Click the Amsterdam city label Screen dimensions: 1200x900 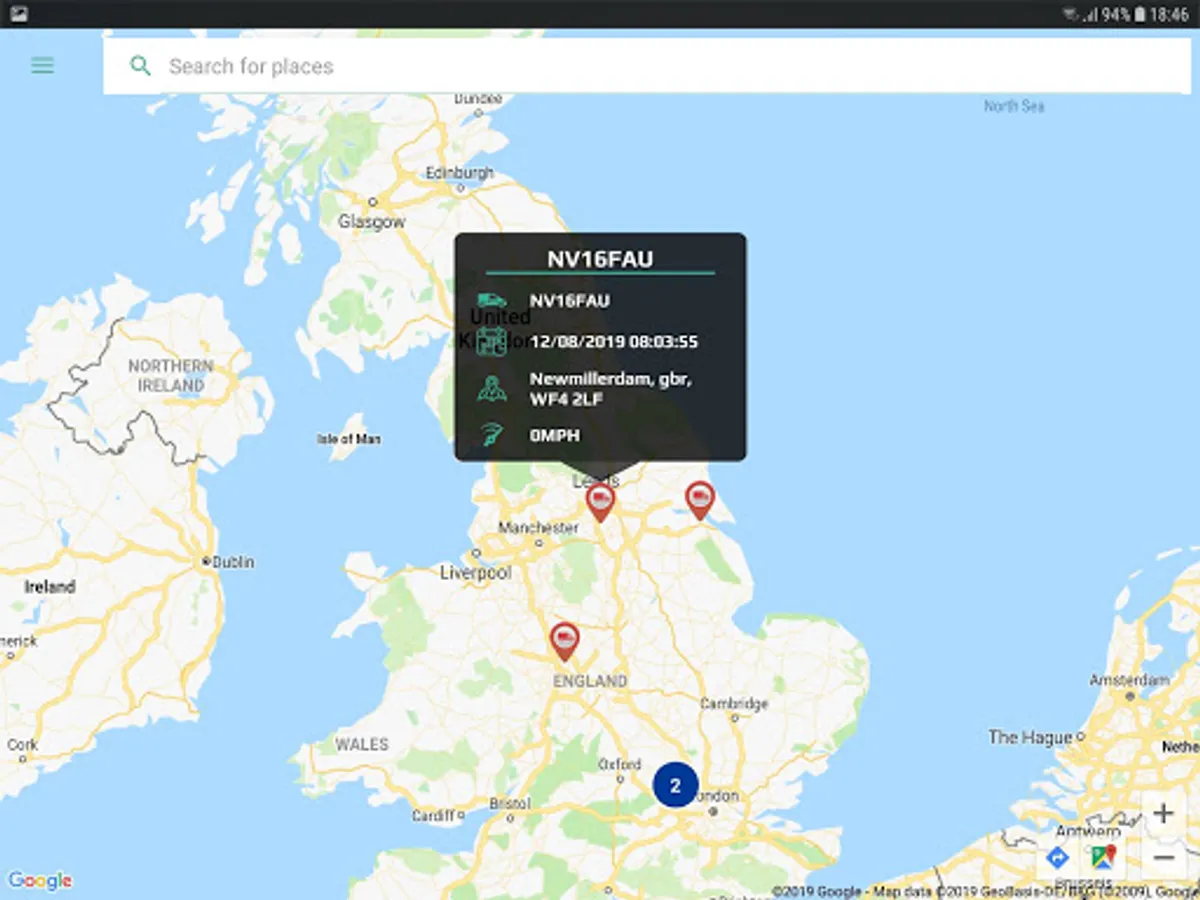point(1129,680)
